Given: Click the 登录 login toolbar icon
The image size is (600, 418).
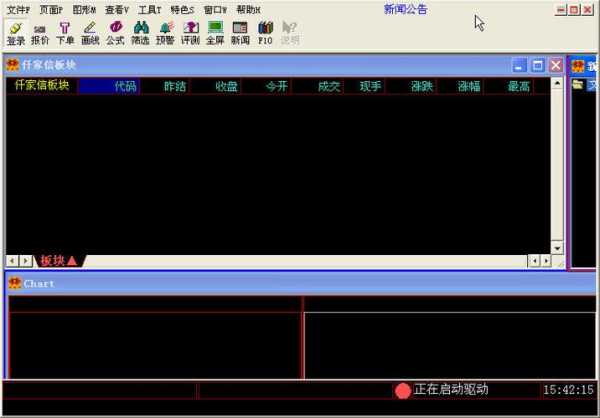Looking at the screenshot, I should click(x=15, y=33).
